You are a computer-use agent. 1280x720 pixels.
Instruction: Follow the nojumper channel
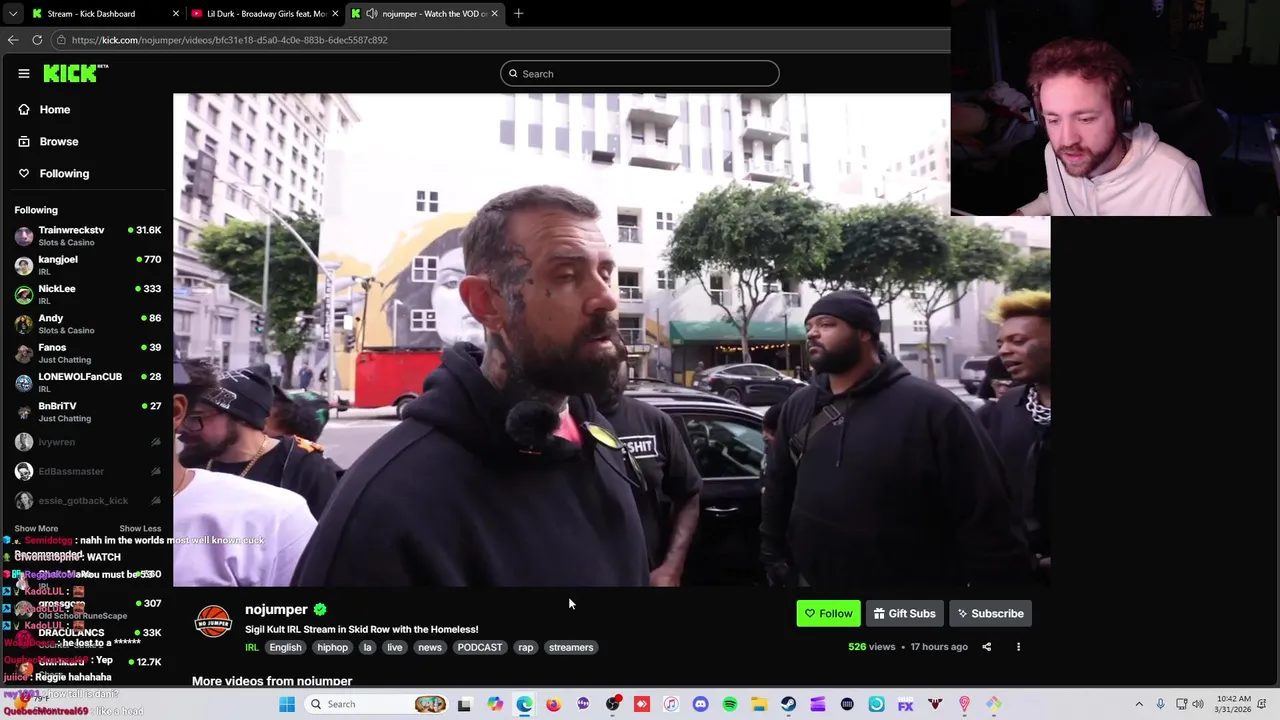828,614
